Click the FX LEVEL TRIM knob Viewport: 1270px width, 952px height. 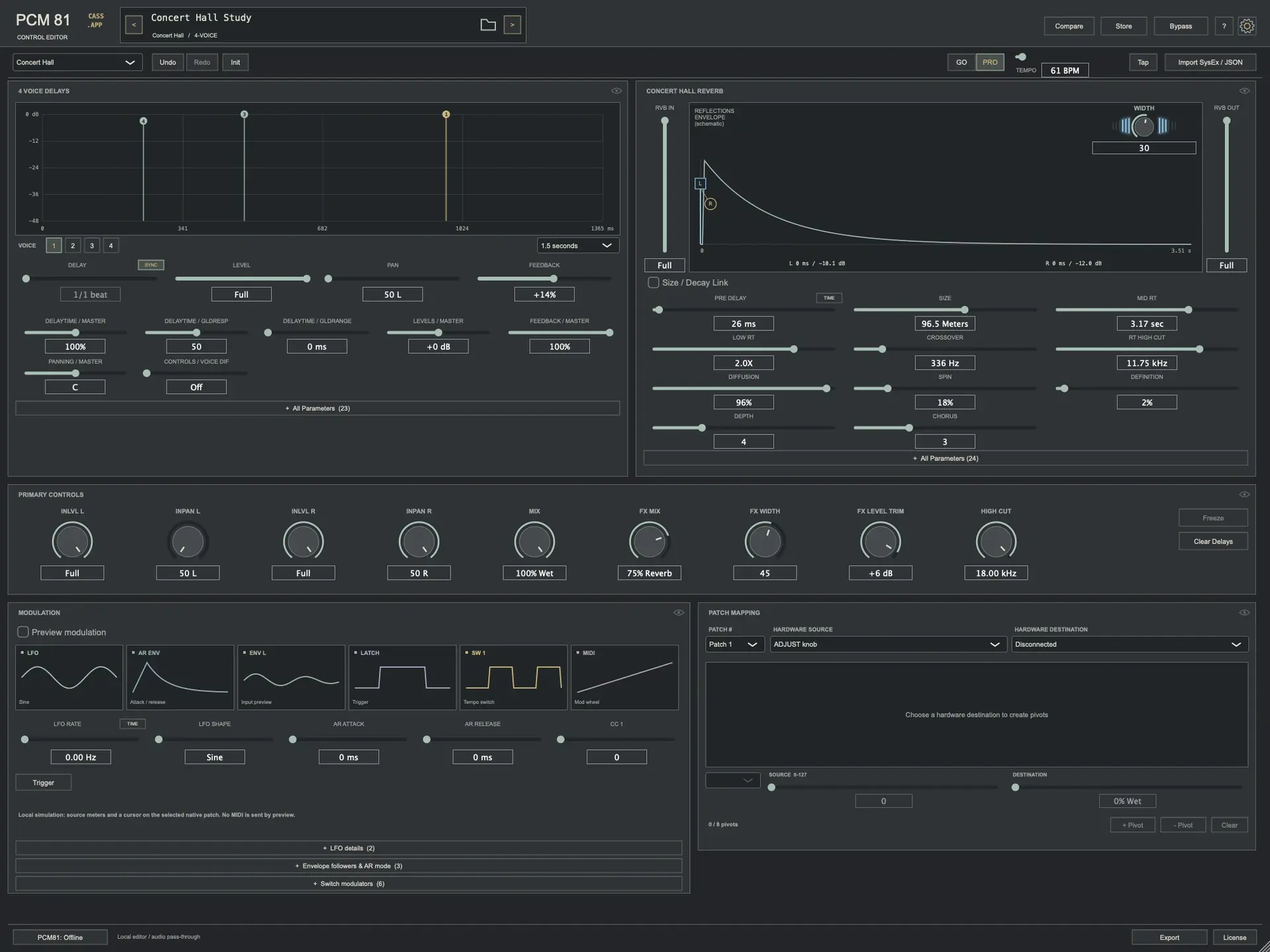880,541
